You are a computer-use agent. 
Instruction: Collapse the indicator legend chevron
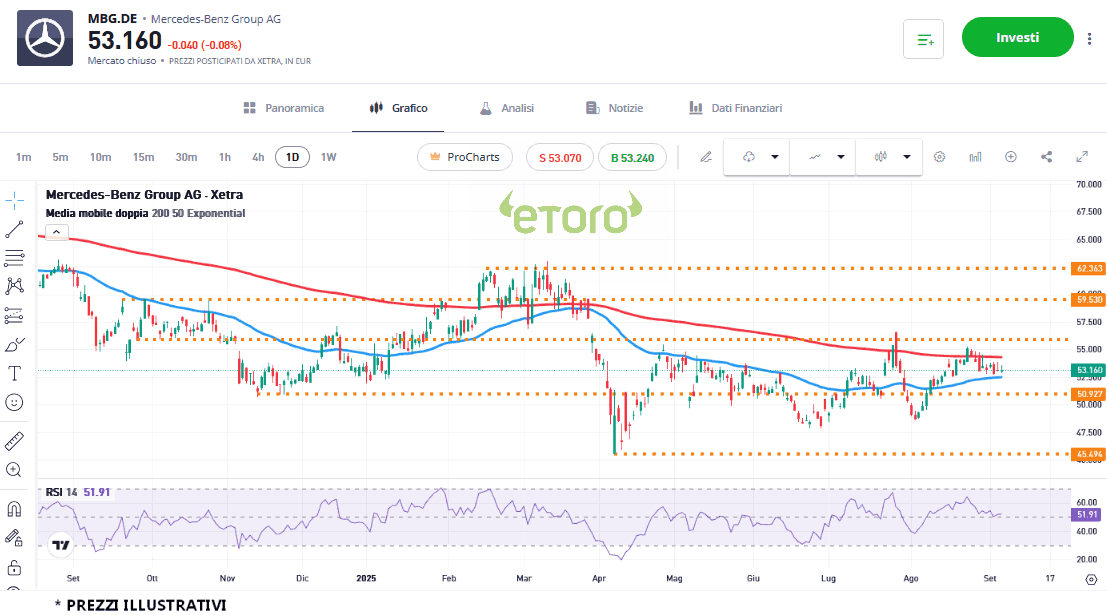[56, 232]
